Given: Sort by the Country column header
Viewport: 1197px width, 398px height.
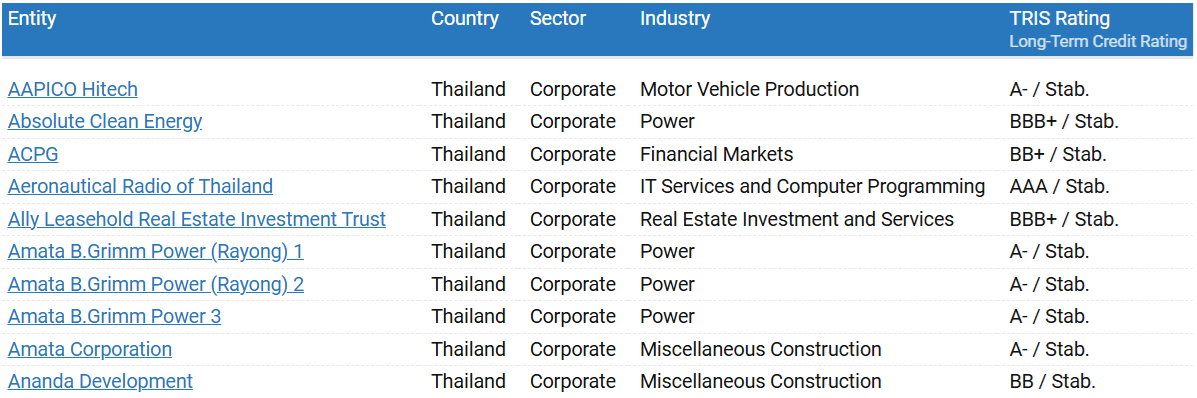Looking at the screenshot, I should pyautogui.click(x=465, y=18).
